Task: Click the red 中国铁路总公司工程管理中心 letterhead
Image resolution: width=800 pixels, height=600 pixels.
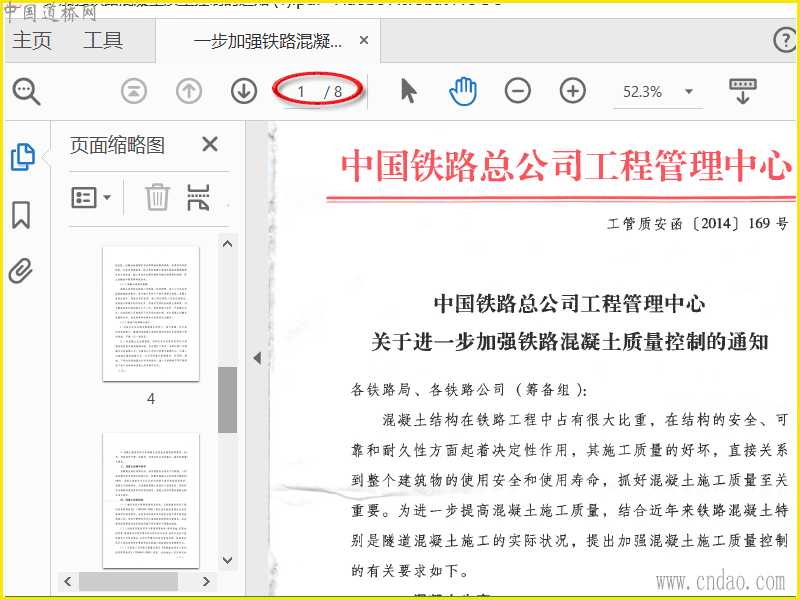Action: point(566,166)
